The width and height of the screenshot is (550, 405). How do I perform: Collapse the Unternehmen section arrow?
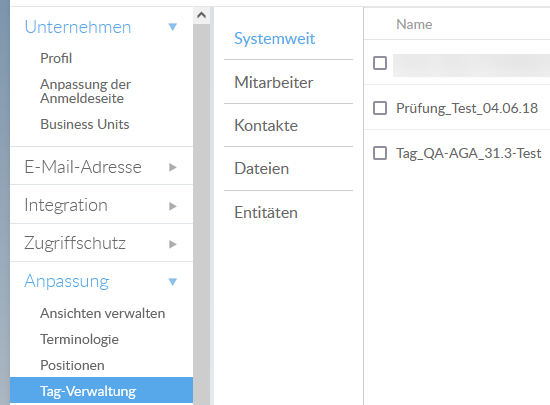tap(173, 27)
